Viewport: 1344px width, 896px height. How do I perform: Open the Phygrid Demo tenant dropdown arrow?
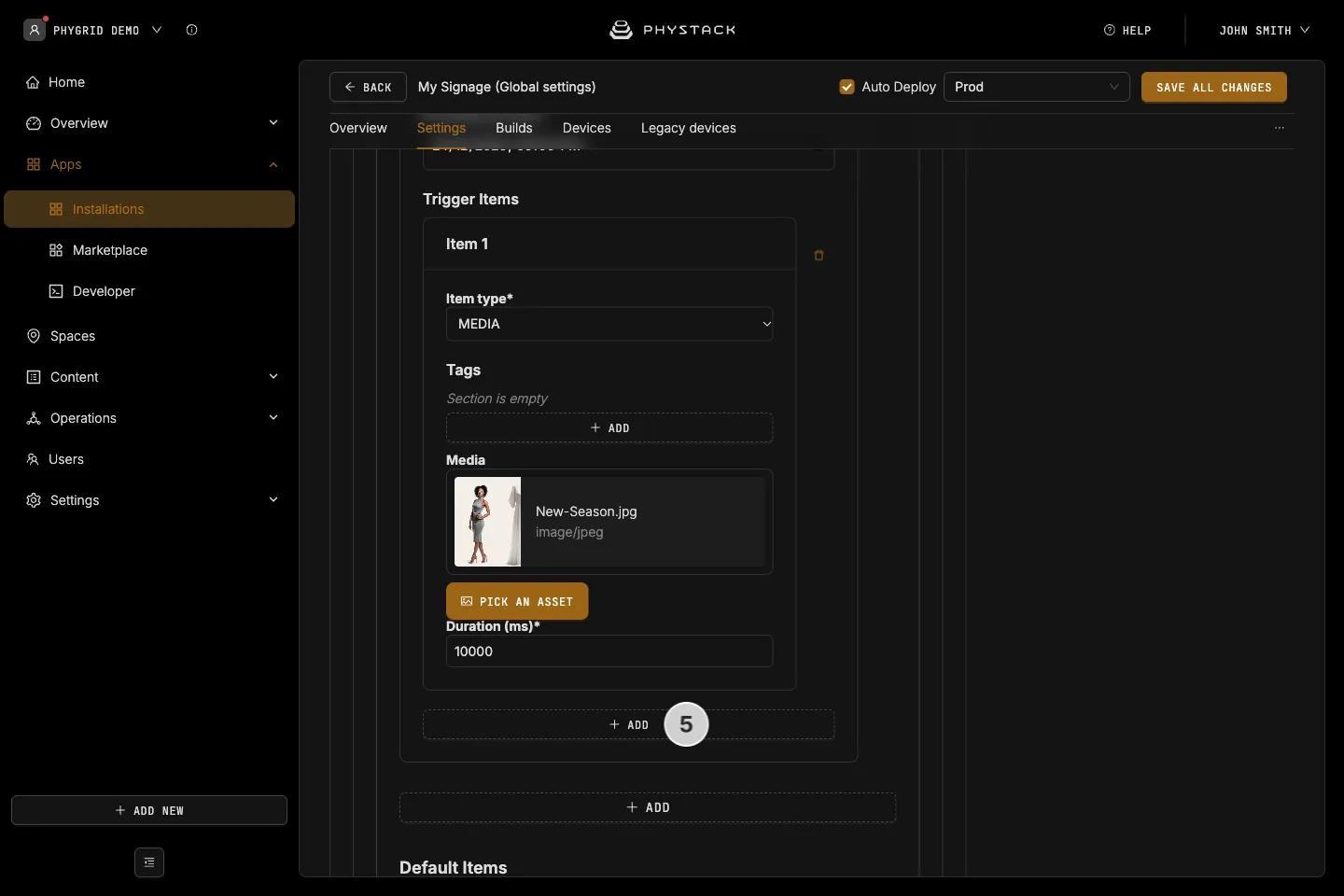pos(157,30)
